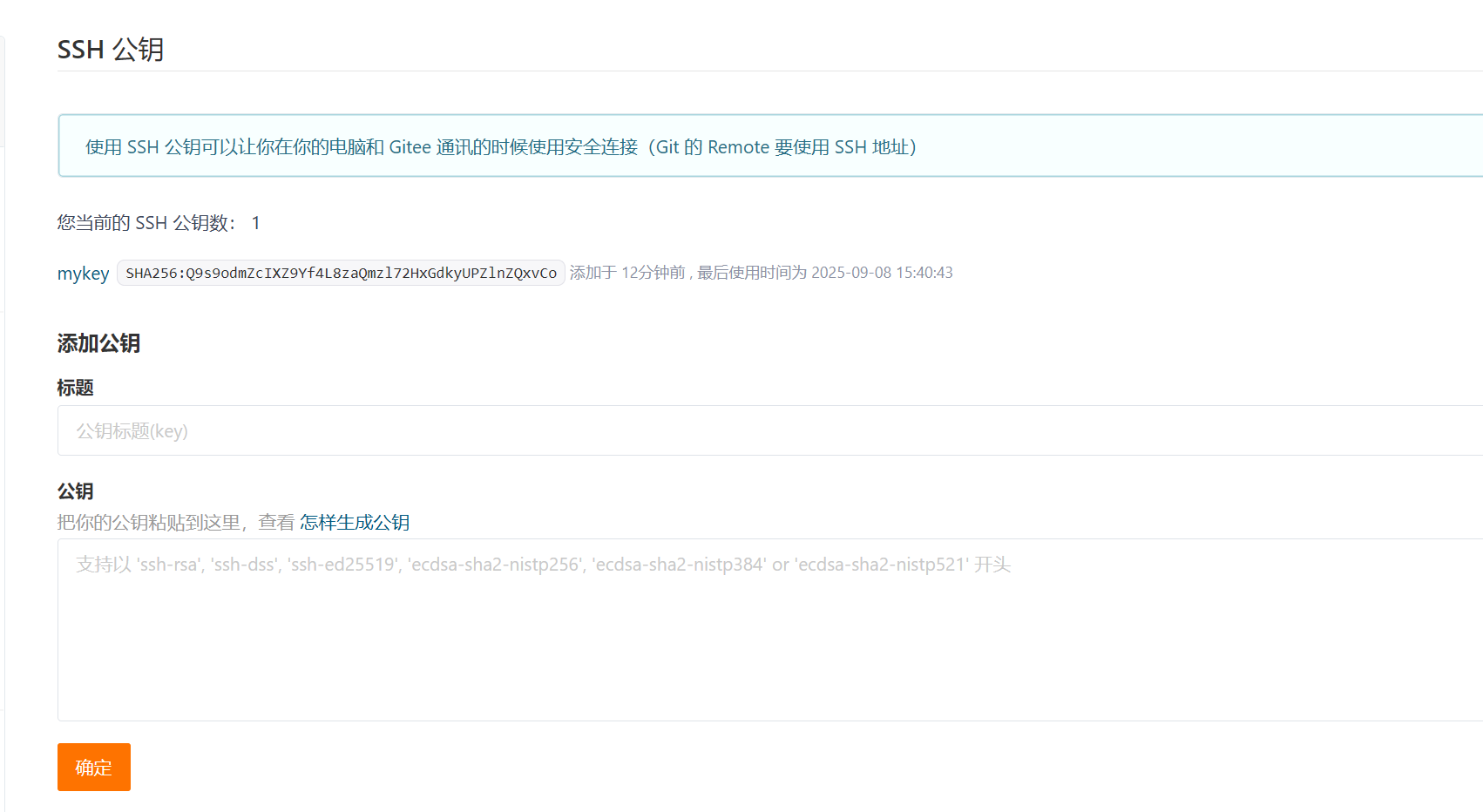This screenshot has height=812, width=1483.
Task: Select the SHA256 fingerprint text
Action: (x=341, y=273)
